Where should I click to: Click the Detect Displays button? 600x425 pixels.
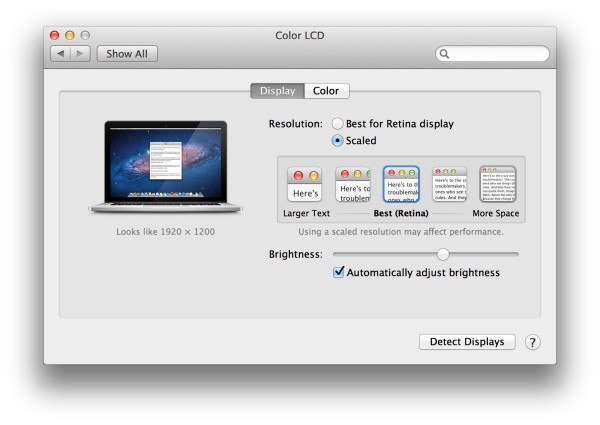[467, 342]
